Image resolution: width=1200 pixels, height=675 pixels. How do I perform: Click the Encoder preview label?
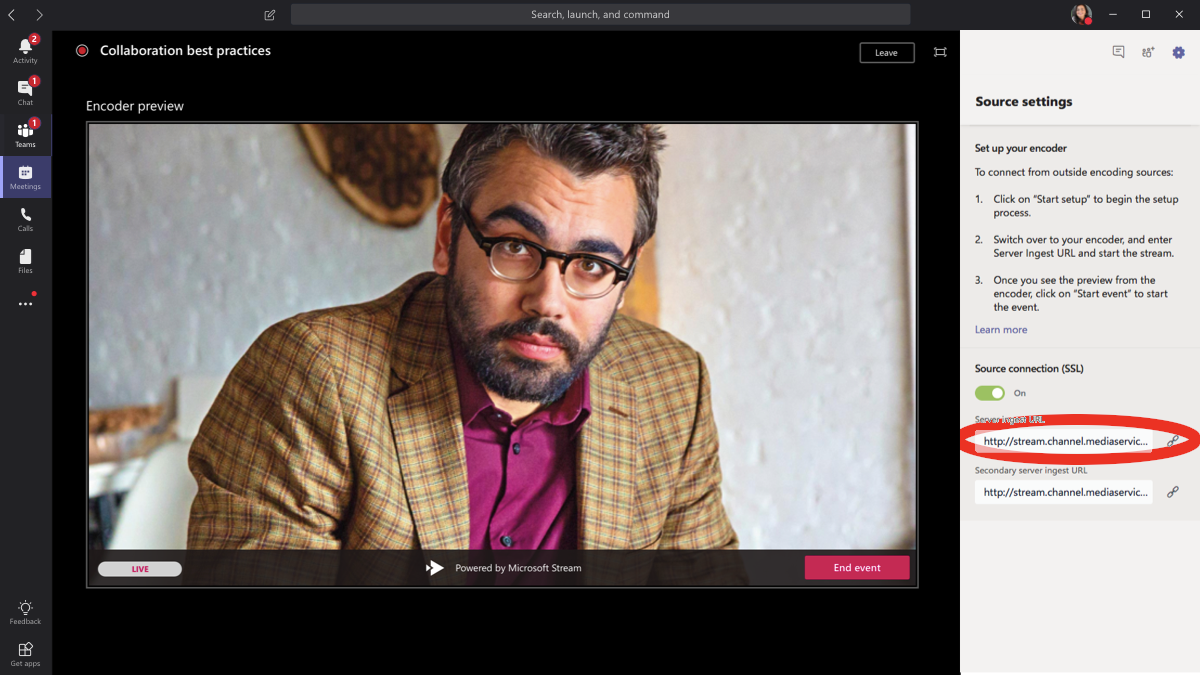pos(135,106)
